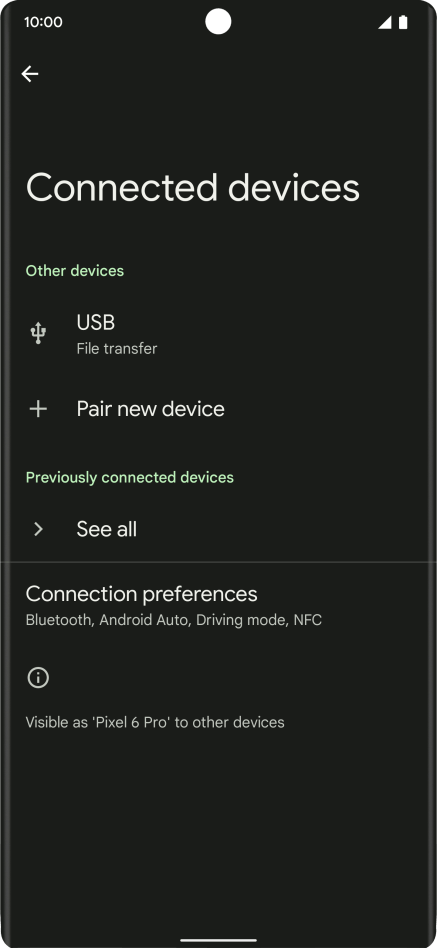437x948 pixels.
Task: Tap the bottom navigation gesture handle
Action: pyautogui.click(x=218, y=940)
